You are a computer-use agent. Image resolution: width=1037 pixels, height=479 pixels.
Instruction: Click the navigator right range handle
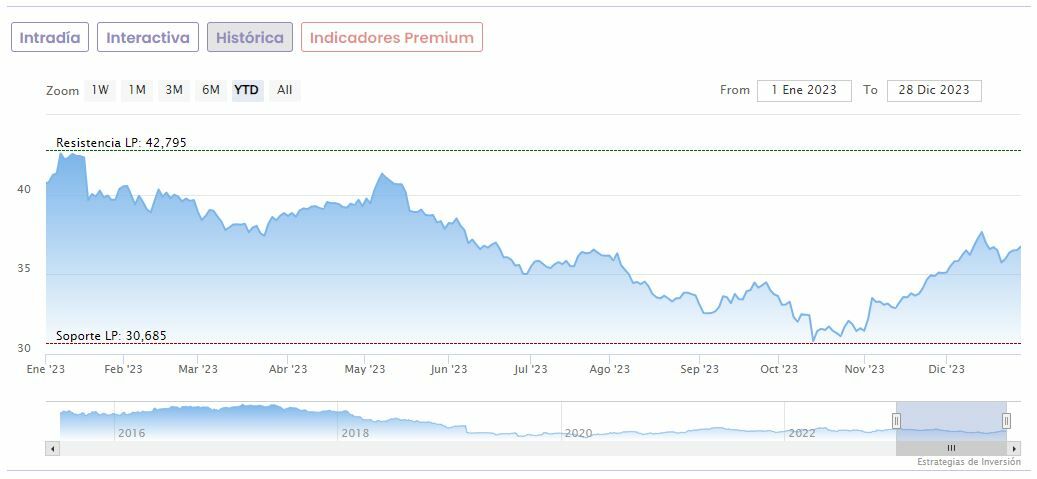1006,420
